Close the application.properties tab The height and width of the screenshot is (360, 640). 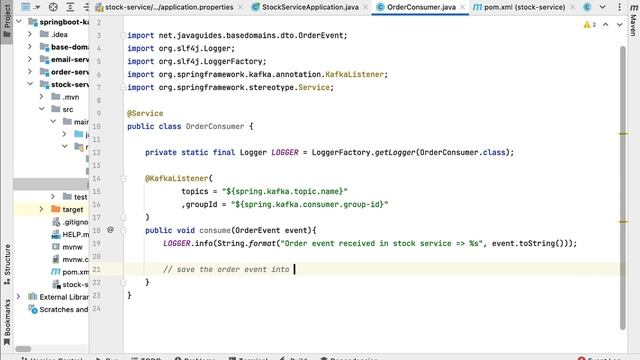click(240, 7)
